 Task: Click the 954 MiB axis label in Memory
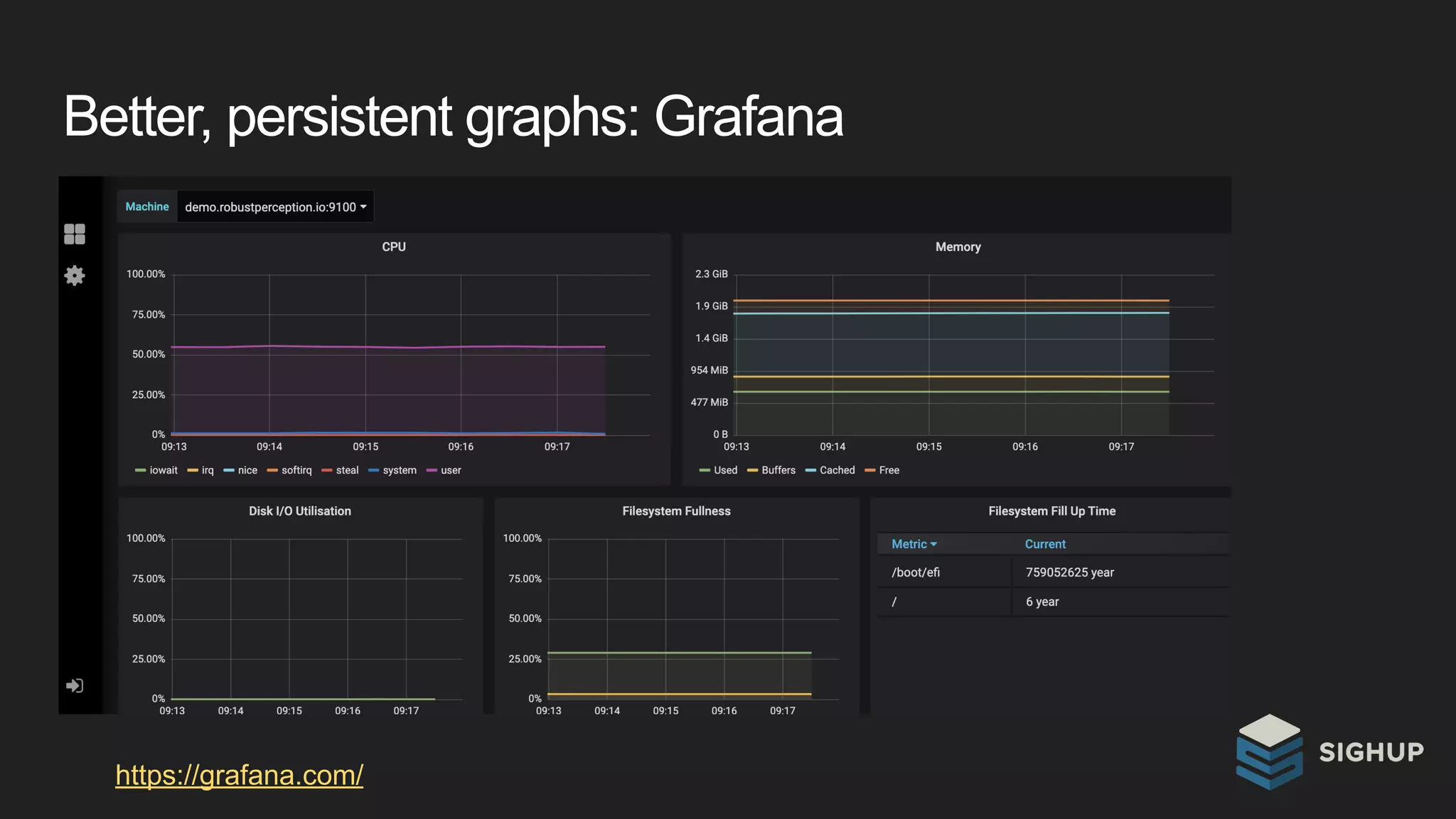click(x=709, y=370)
